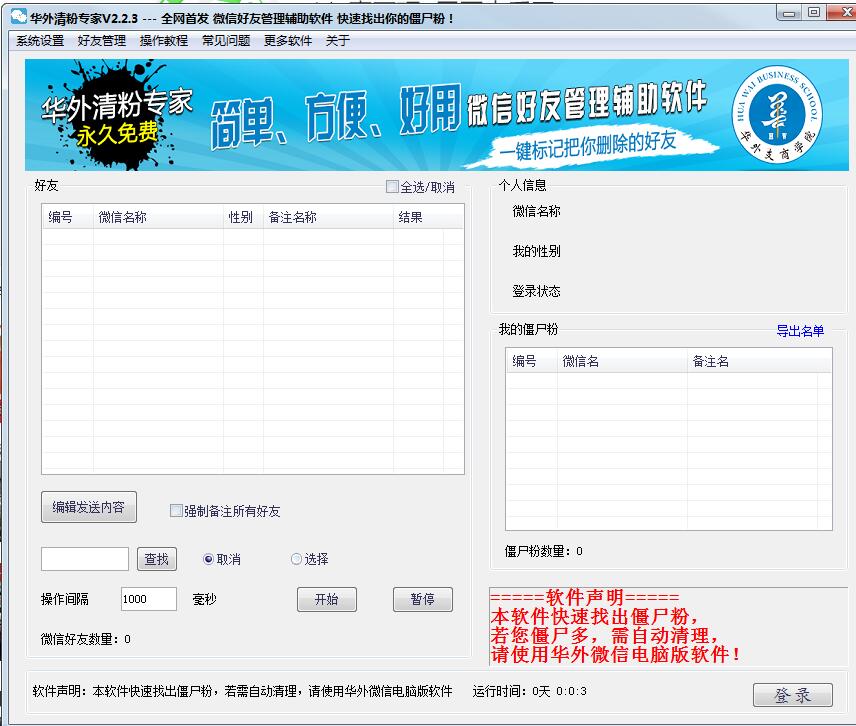
Task: Minimize the 华外清粉专家 window
Action: (789, 13)
